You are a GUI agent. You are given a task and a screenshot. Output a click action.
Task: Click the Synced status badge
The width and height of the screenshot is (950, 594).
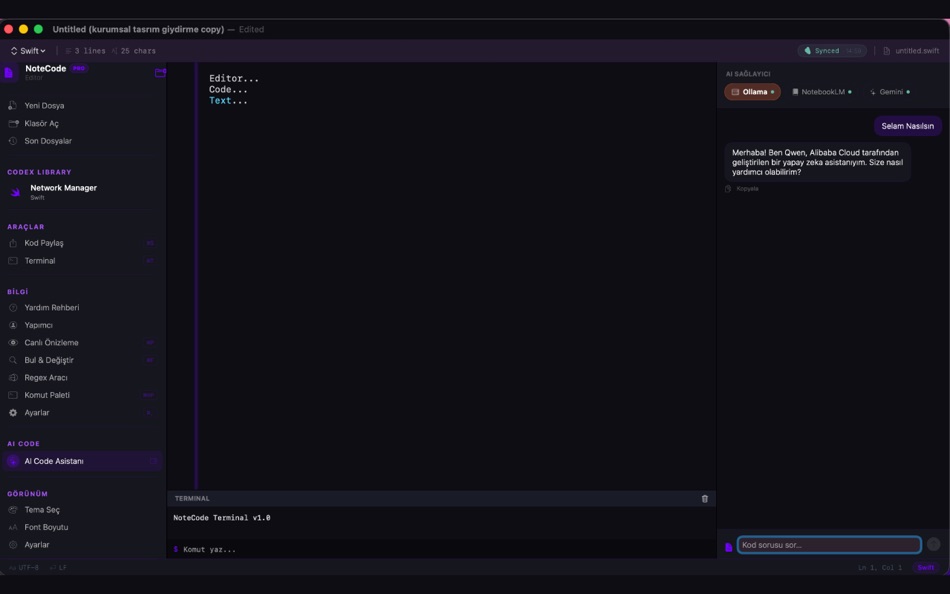pos(831,51)
